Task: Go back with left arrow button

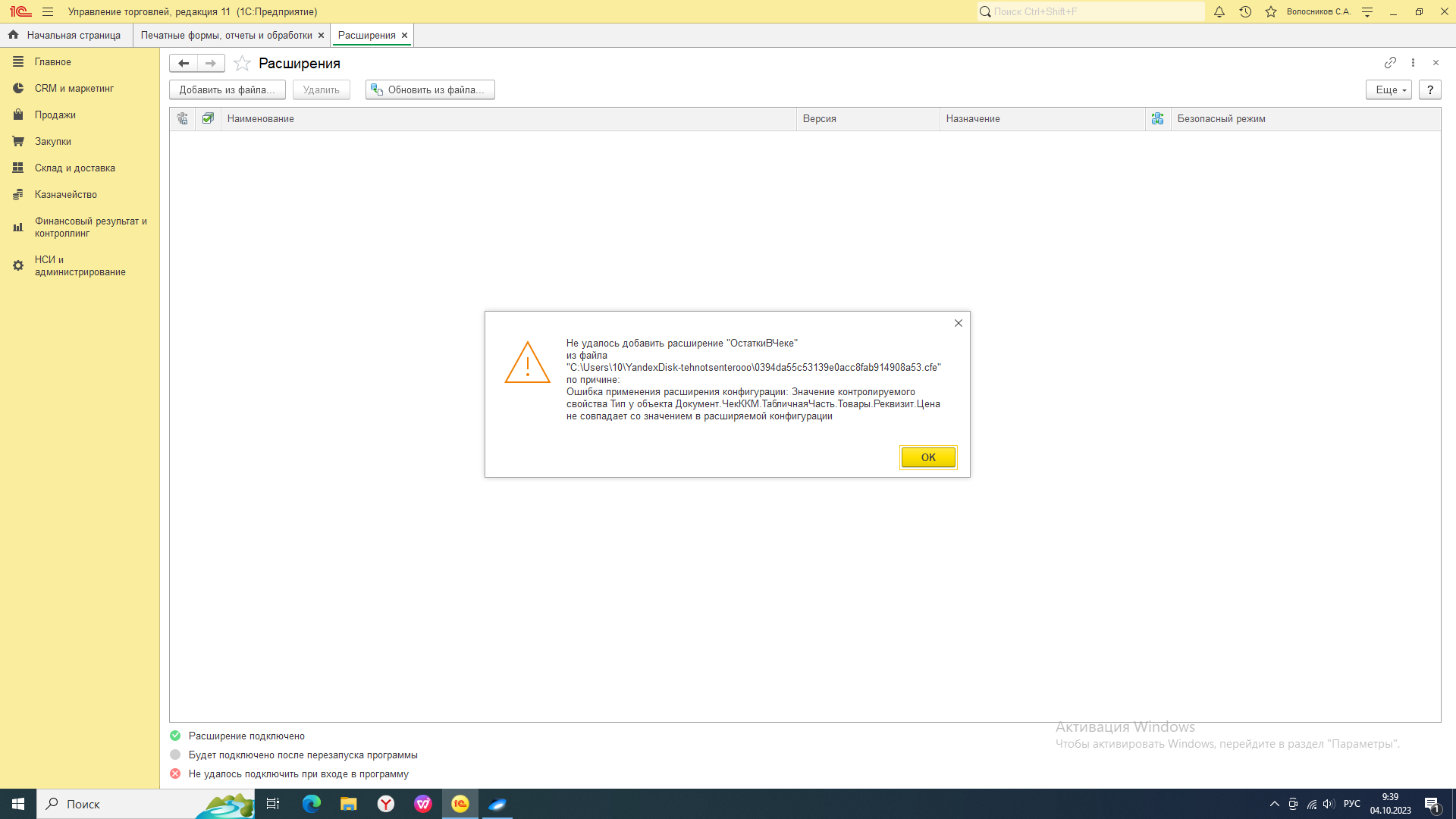Action: pyautogui.click(x=184, y=63)
